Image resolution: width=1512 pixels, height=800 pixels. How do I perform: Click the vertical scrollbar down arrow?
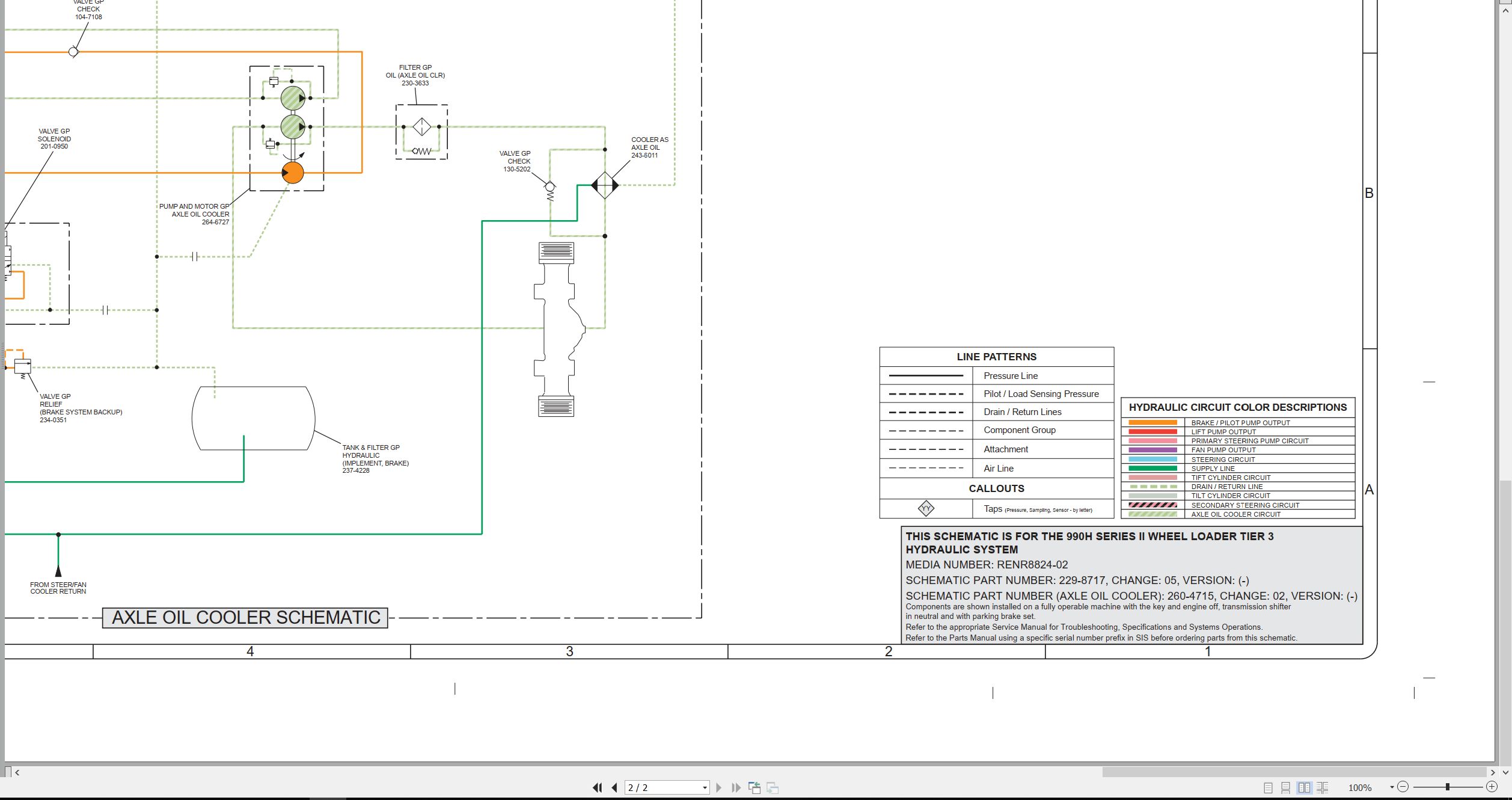1505,772
